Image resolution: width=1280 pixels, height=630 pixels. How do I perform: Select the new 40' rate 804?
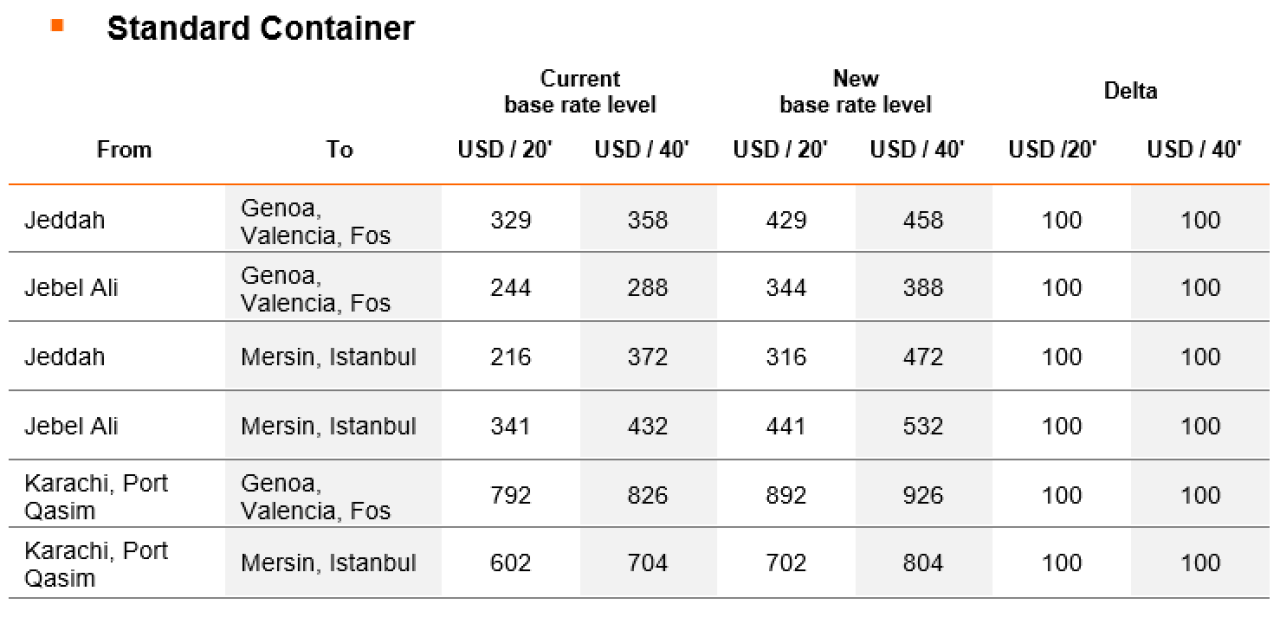[923, 563]
